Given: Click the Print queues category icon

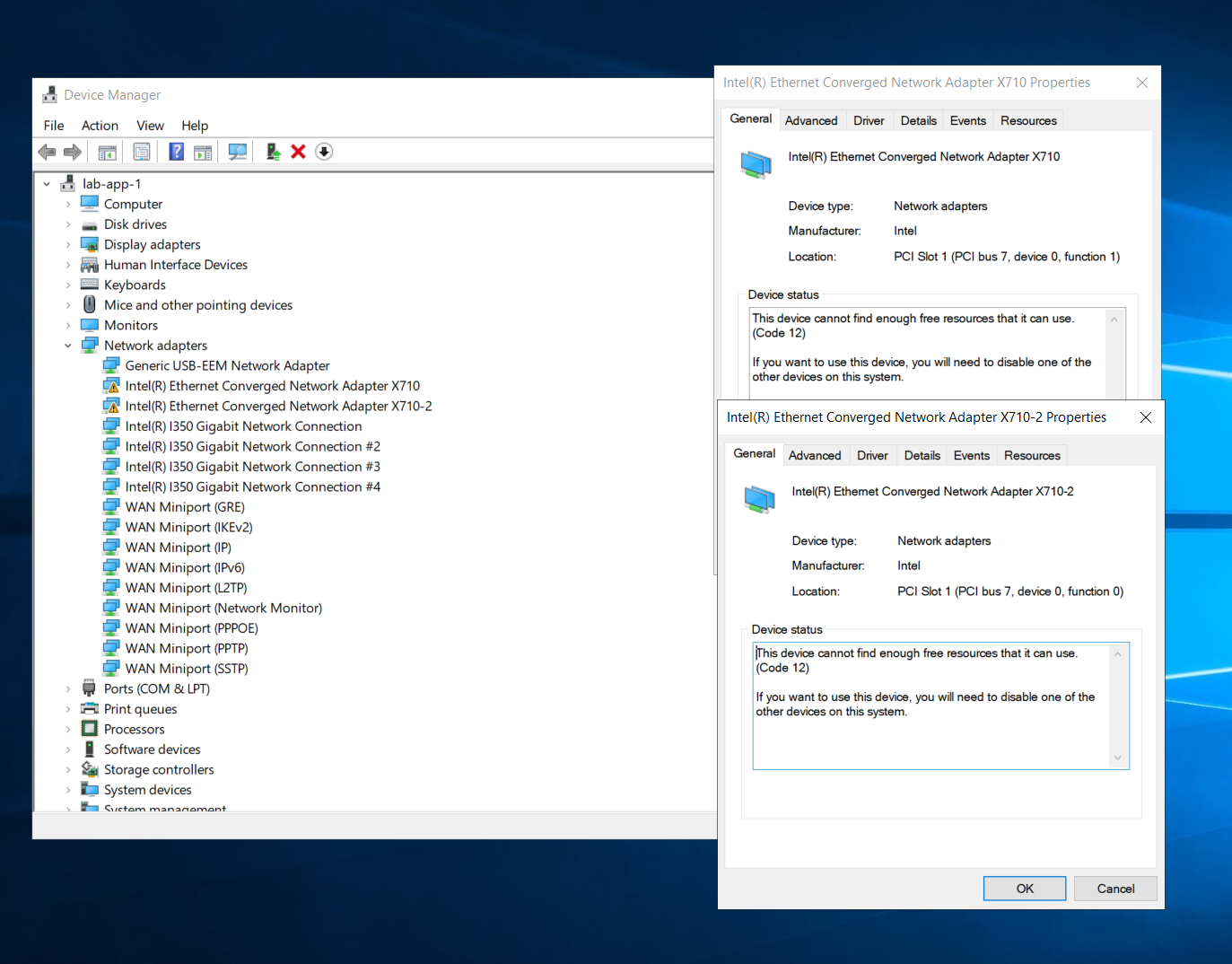Looking at the screenshot, I should click(90, 709).
